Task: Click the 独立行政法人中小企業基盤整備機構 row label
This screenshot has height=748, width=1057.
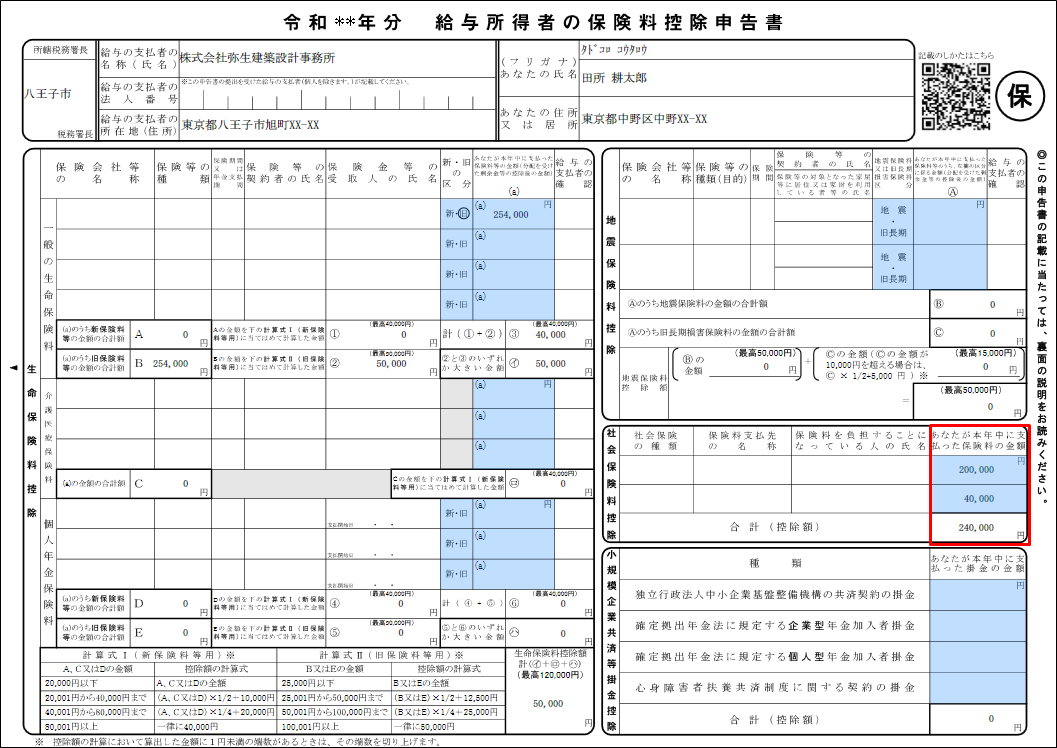Action: 775,595
